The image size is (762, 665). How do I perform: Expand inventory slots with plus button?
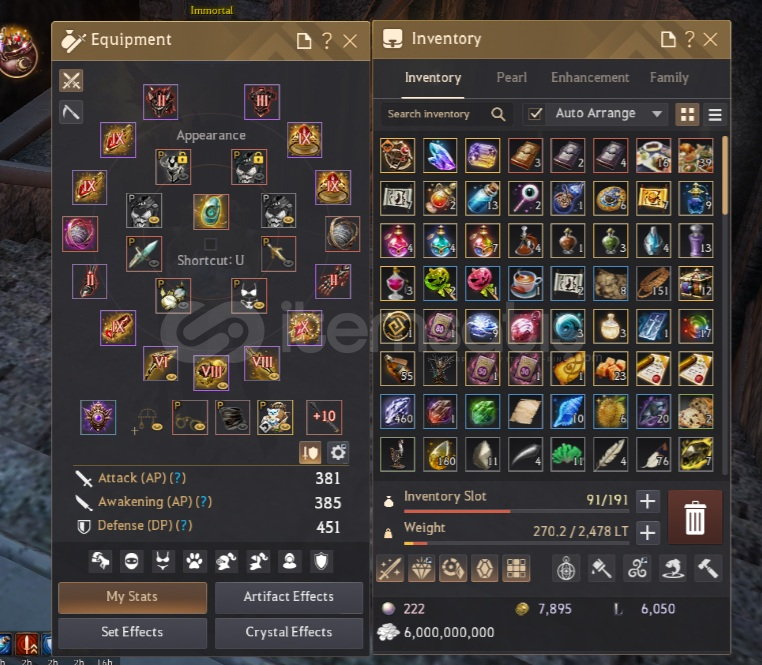point(647,501)
